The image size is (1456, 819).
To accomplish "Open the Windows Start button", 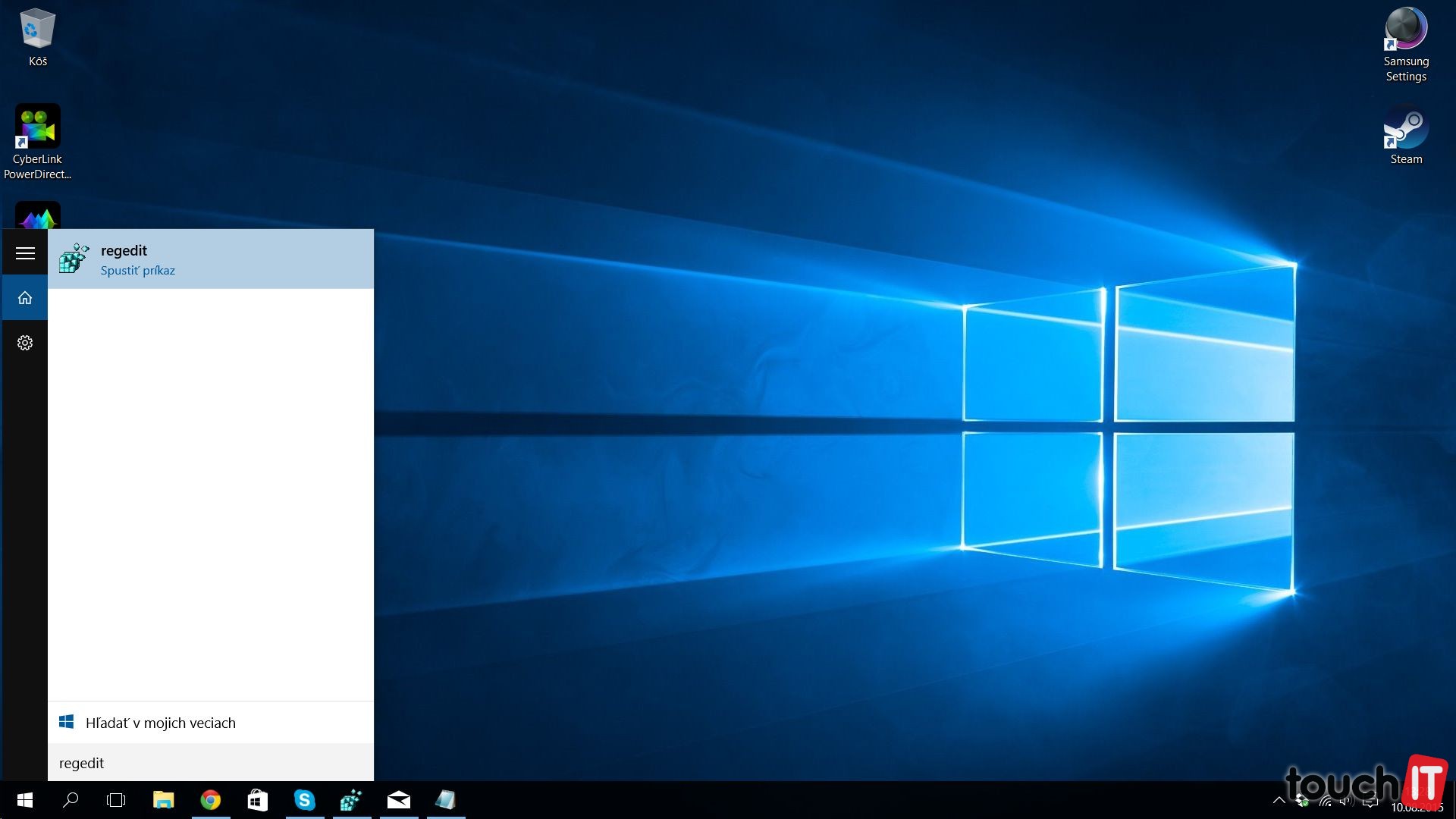I will click(x=24, y=800).
